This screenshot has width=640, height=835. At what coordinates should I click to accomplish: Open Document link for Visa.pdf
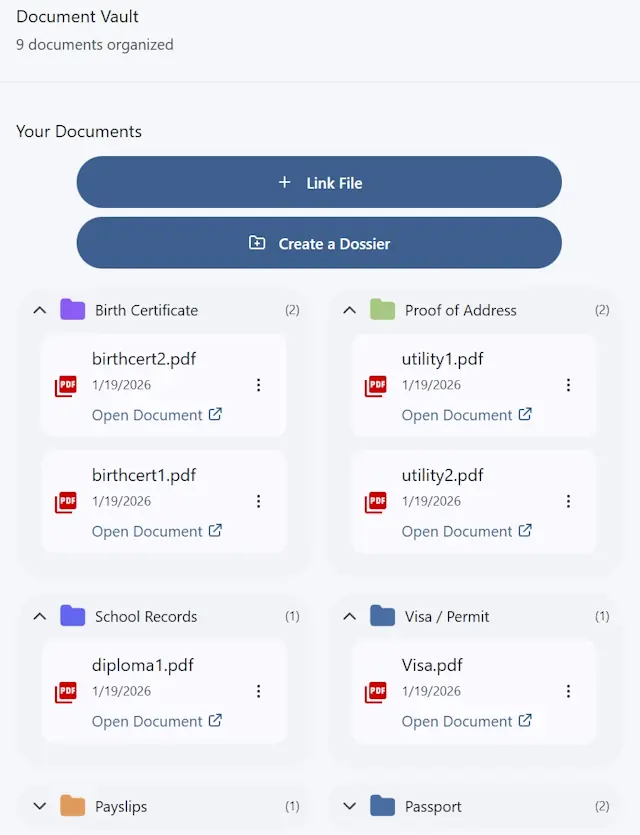click(467, 721)
